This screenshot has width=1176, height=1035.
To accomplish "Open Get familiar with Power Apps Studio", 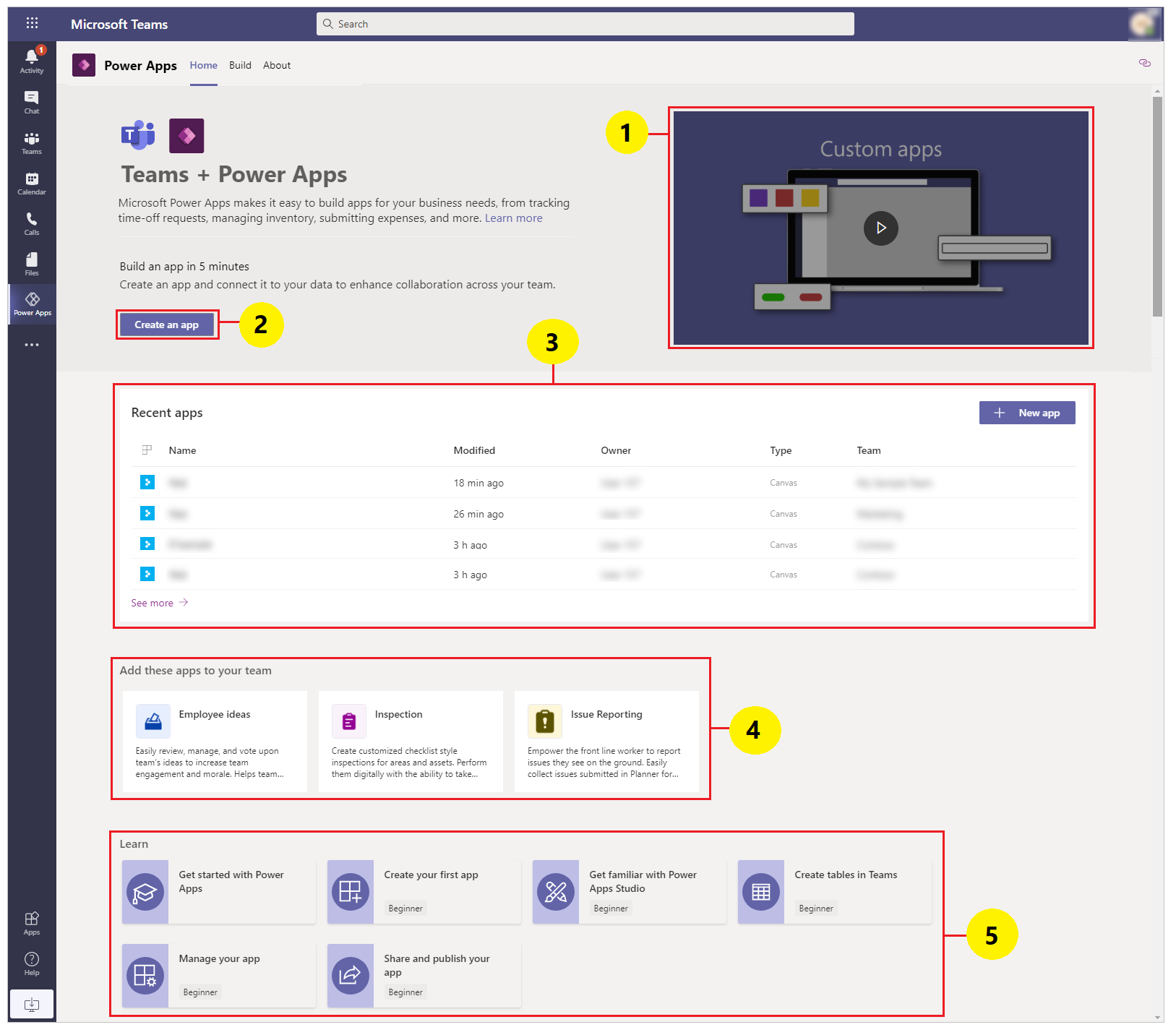I will [x=630, y=892].
